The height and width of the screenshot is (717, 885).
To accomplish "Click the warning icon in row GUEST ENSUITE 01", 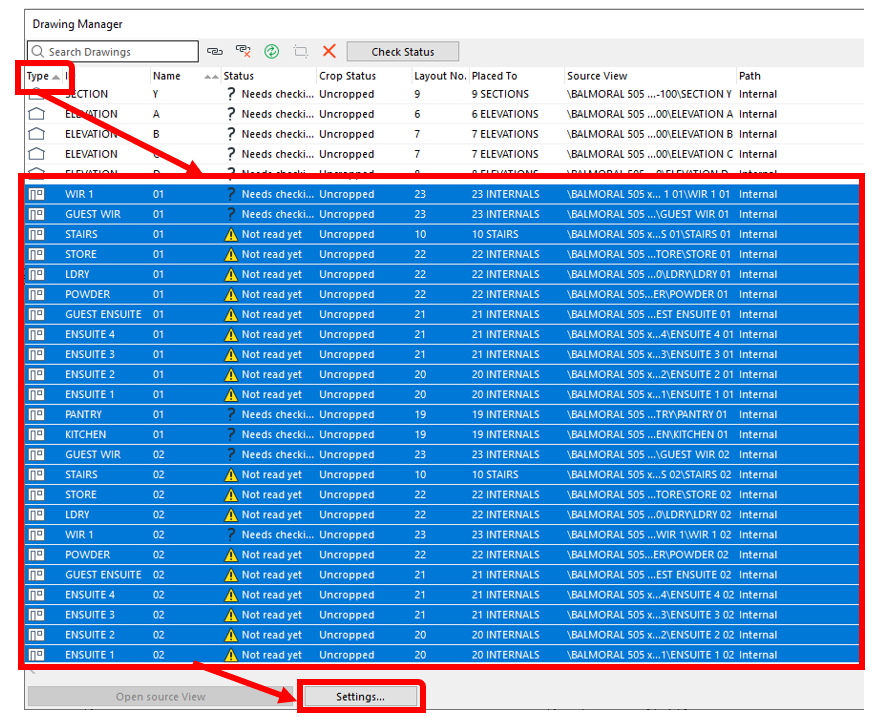I will 231,315.
